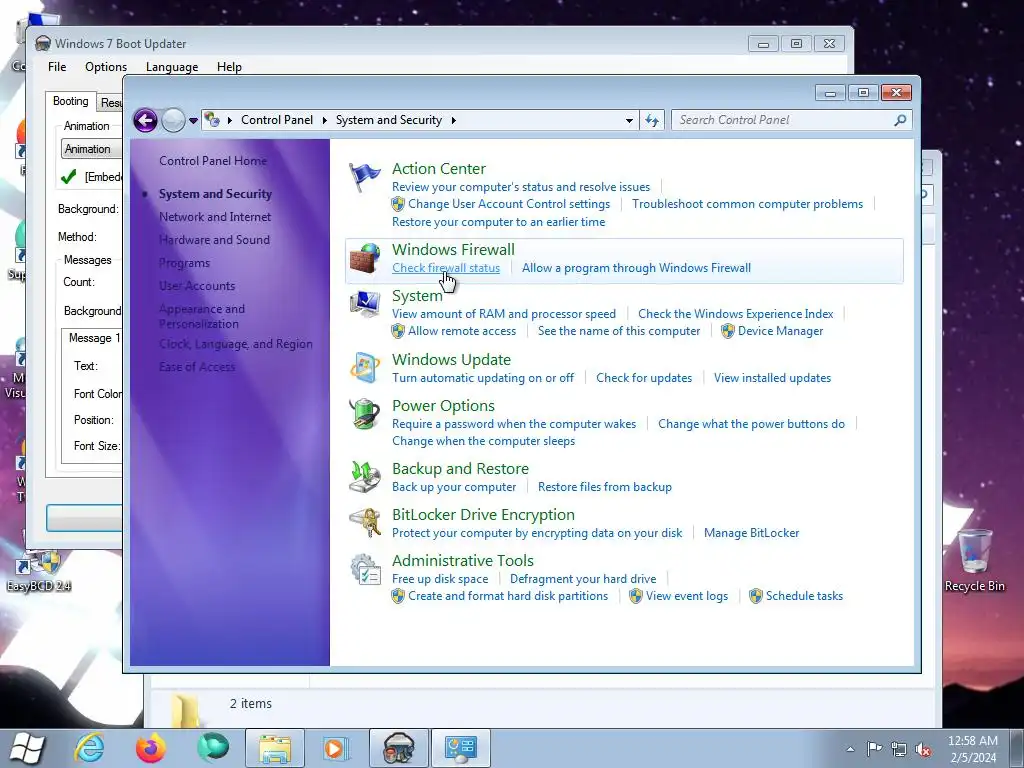Open Allow a program through Windows Firewall
Viewport: 1024px width, 768px height.
(x=636, y=268)
